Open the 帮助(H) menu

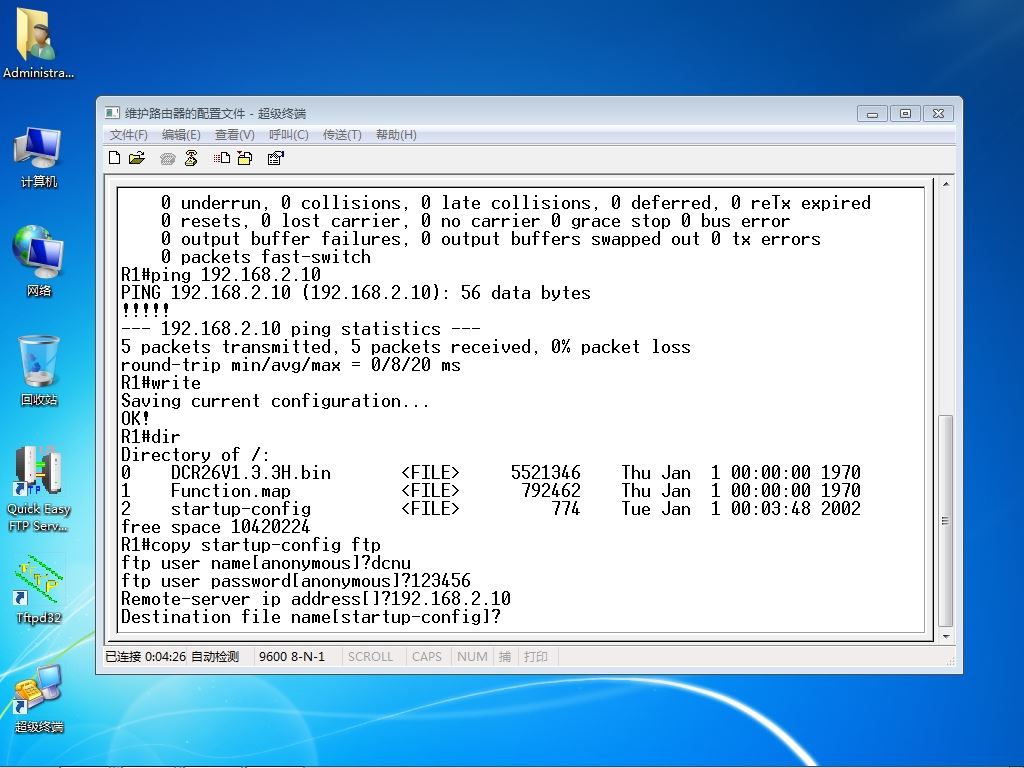tap(396, 135)
